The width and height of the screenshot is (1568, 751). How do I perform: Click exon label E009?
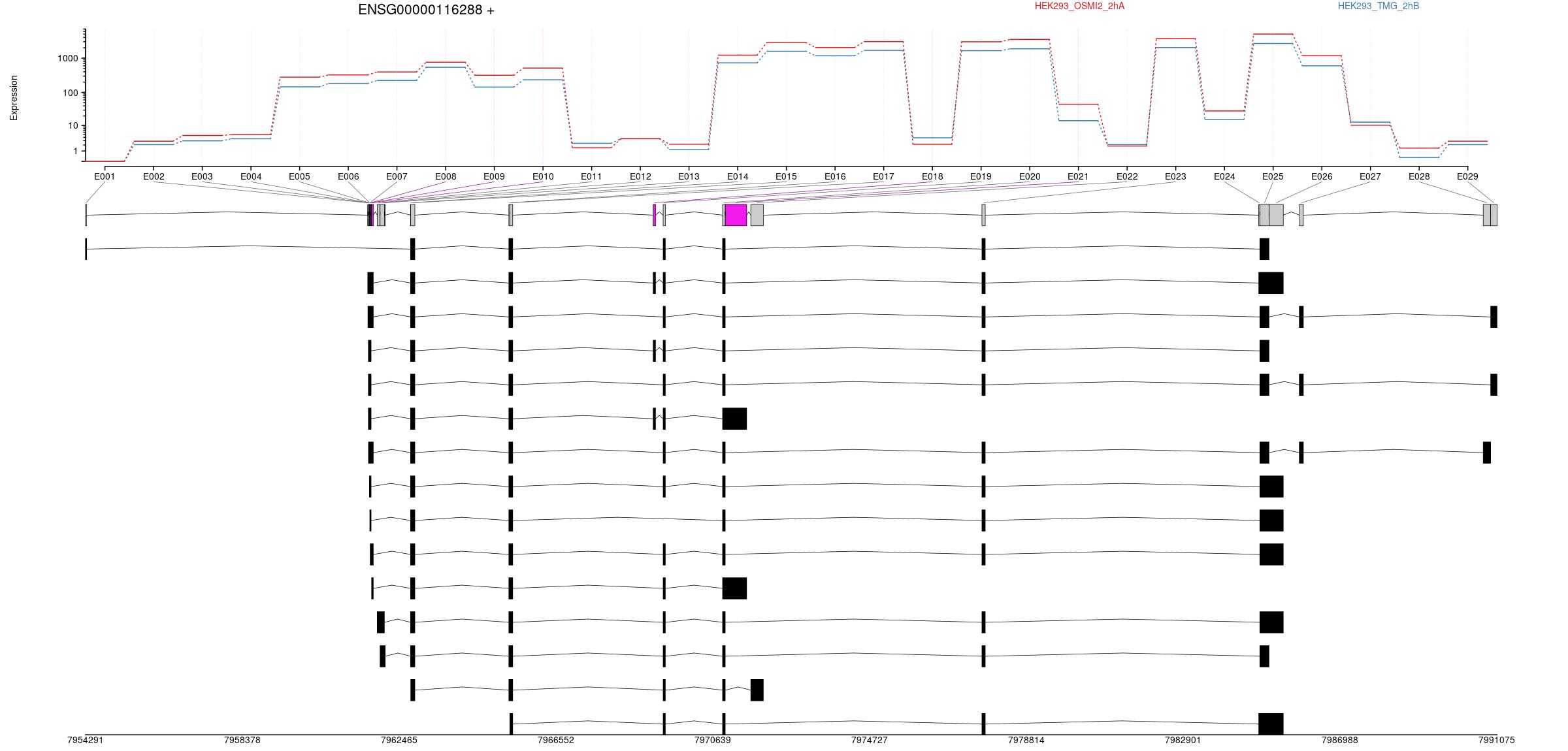[494, 176]
